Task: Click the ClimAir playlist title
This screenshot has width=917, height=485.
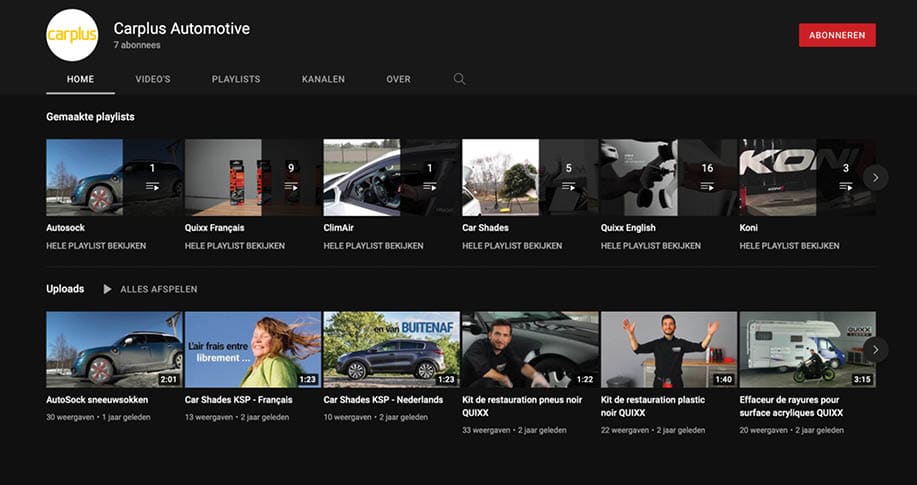Action: click(x=339, y=228)
